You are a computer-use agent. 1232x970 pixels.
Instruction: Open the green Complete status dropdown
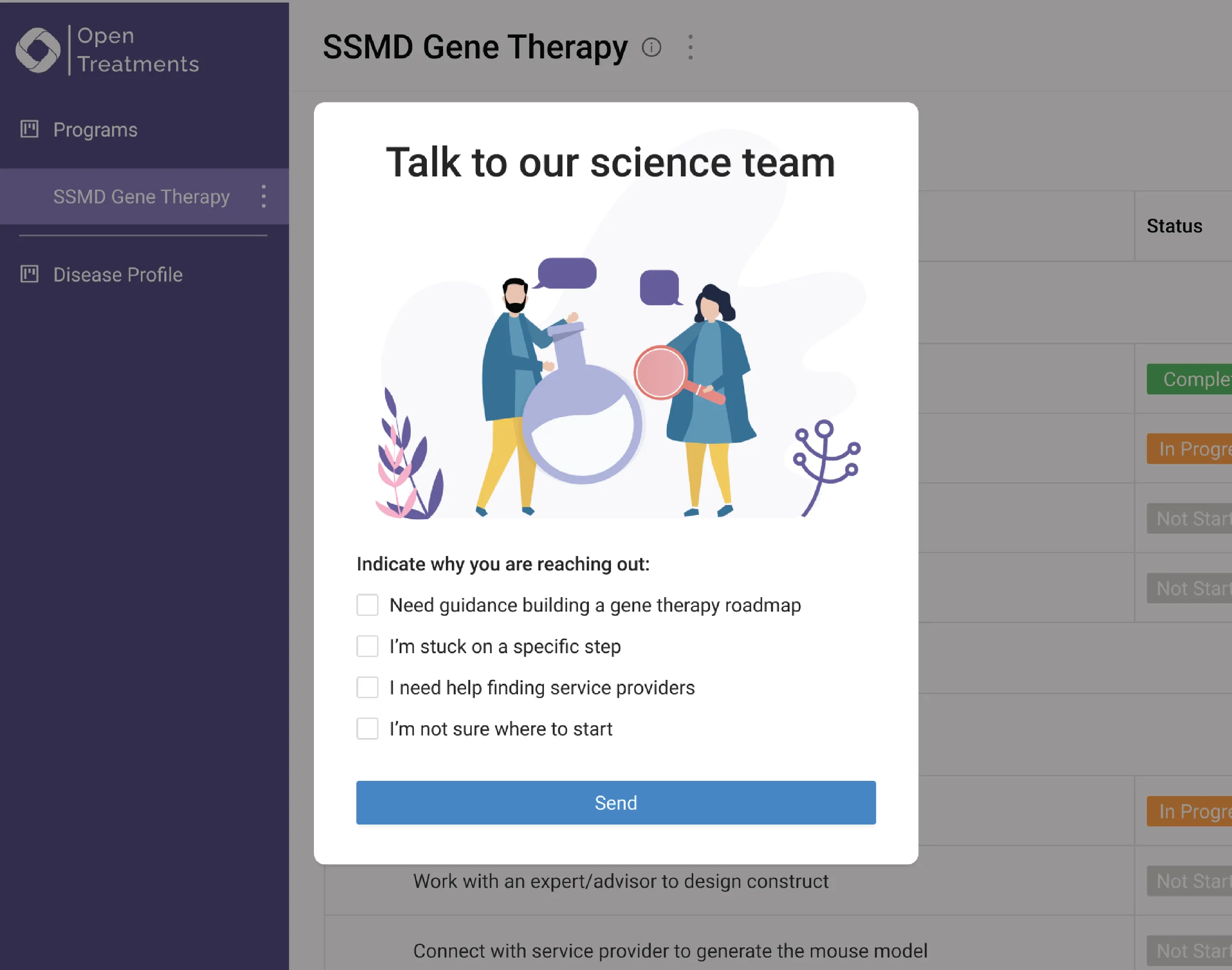[x=1190, y=379]
